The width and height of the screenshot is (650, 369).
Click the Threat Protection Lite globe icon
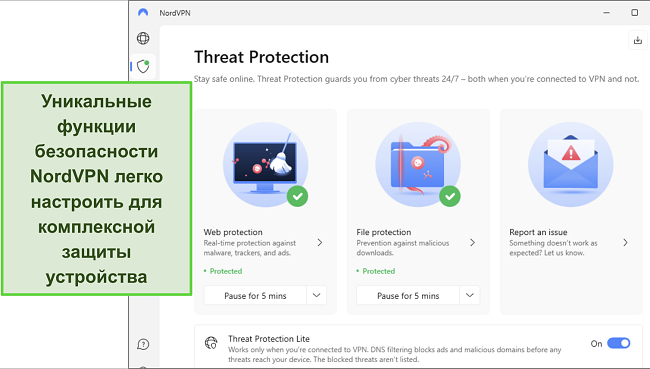(211, 343)
